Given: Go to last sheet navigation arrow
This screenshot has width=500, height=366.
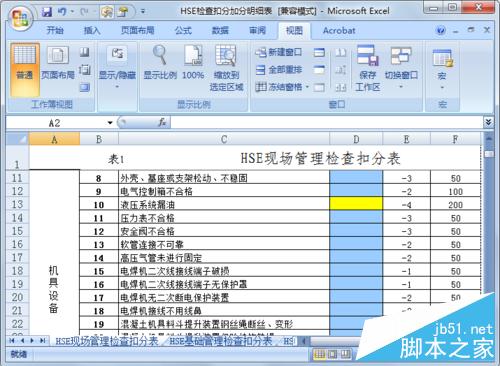Looking at the screenshot, I should click(43, 340).
